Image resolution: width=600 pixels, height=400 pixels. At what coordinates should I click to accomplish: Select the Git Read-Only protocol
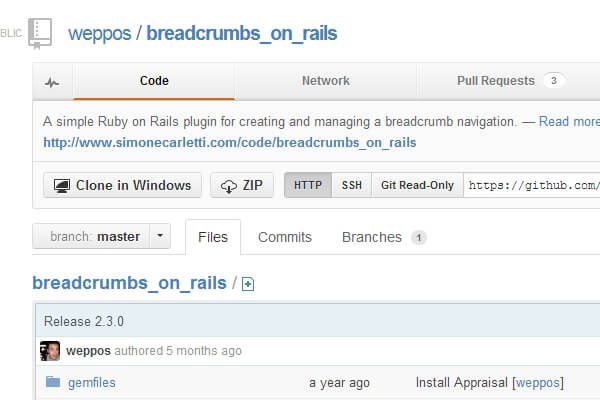pos(417,185)
